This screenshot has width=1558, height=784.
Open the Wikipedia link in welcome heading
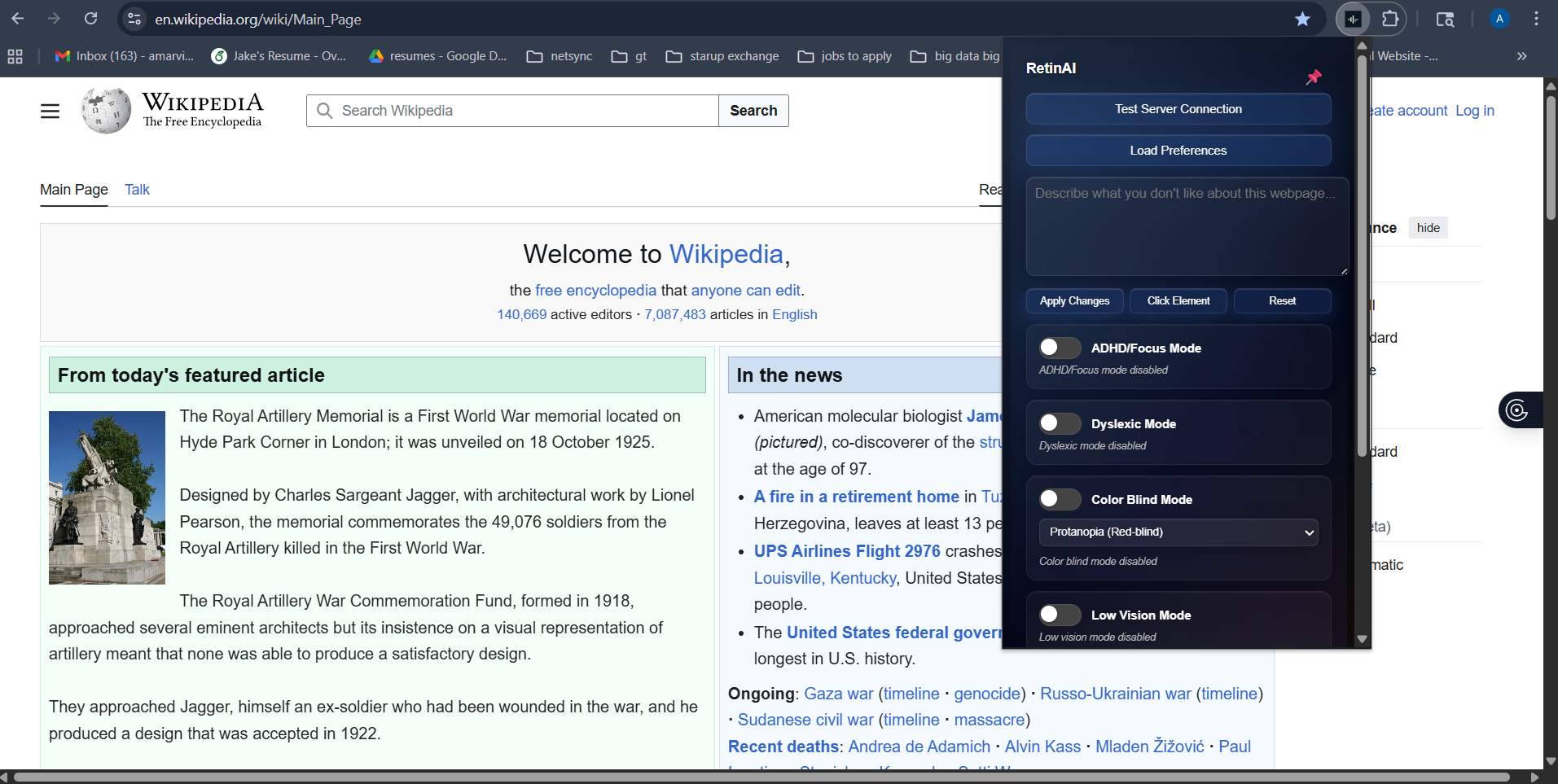click(x=726, y=254)
